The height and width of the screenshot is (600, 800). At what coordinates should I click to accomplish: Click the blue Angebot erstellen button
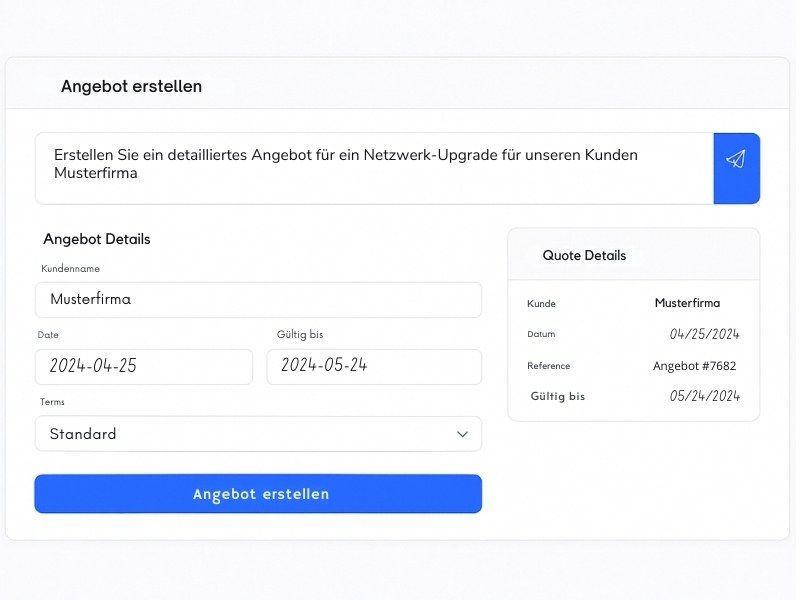258,494
